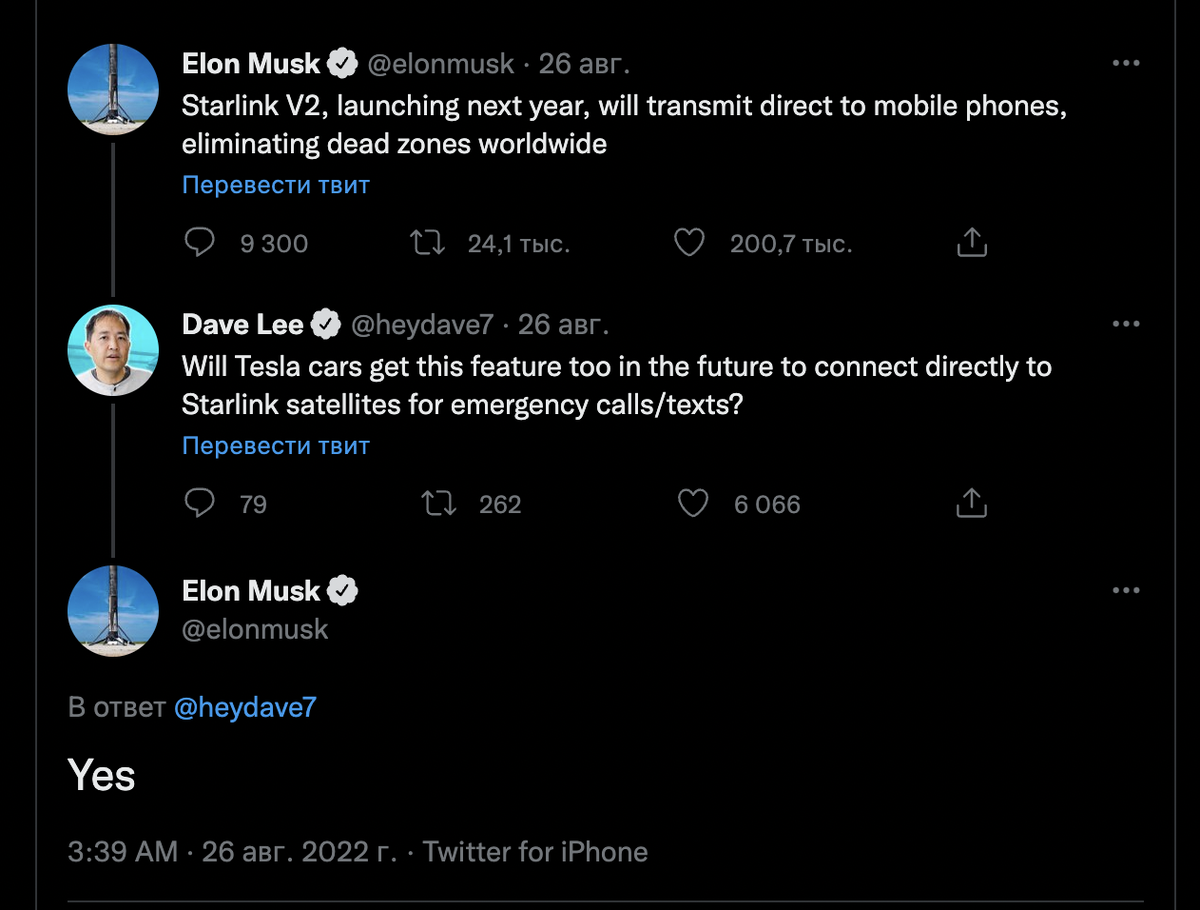Image resolution: width=1200 pixels, height=910 pixels.
Task: Open more options on the 'Yes' reply
Action: point(1126,591)
